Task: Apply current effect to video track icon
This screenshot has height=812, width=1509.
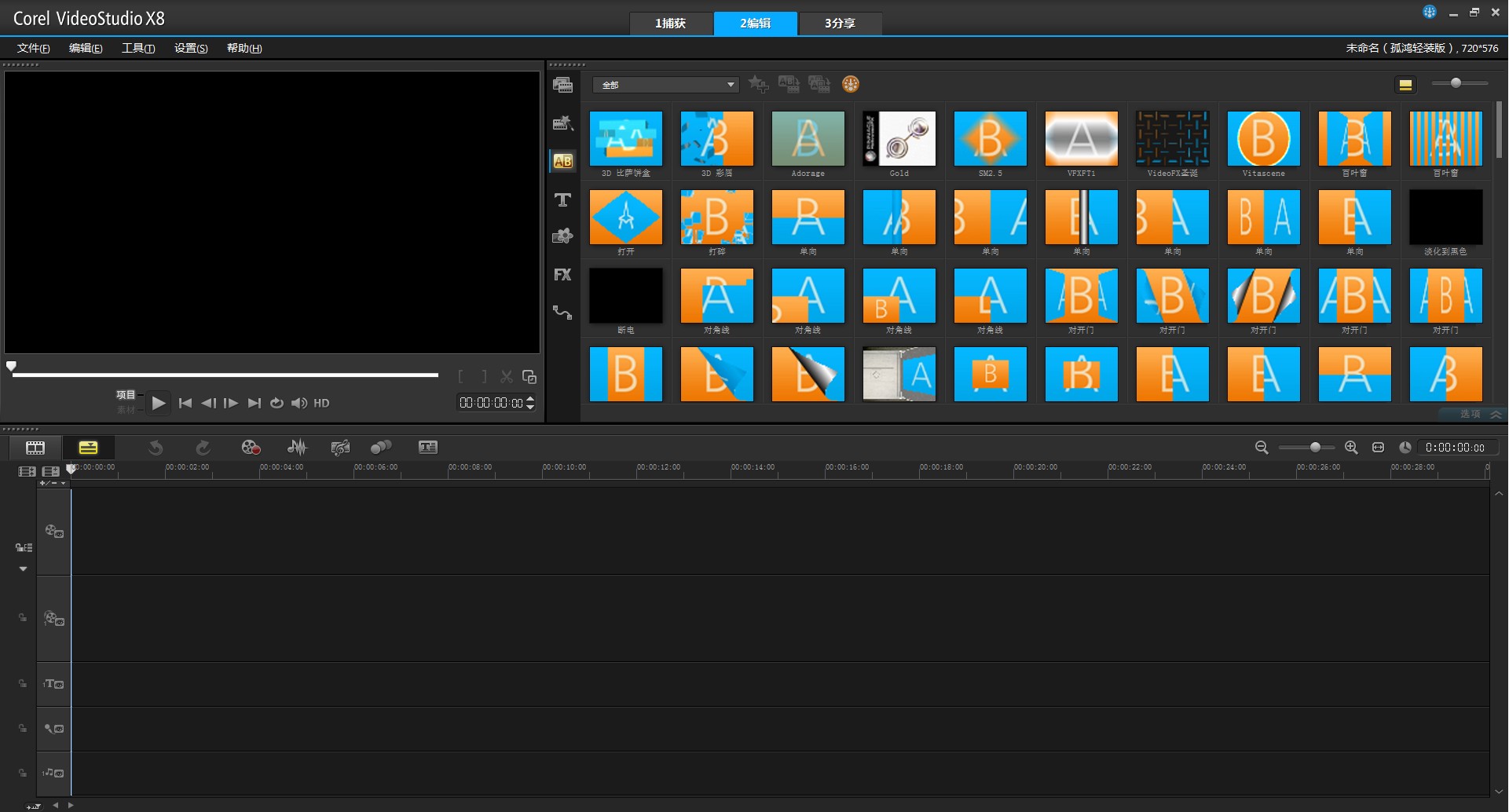Action: point(789,84)
